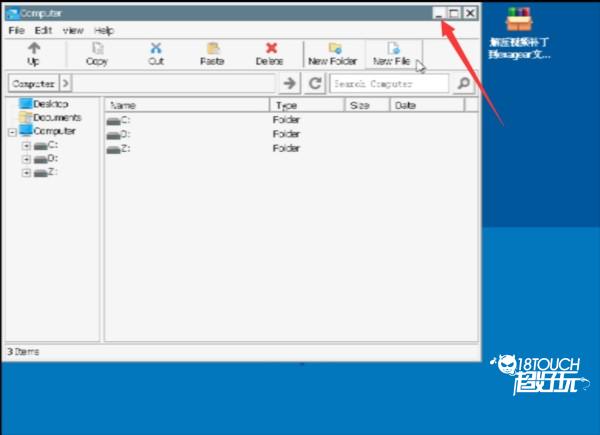600x435 pixels.
Task: Click the Search Computer input field
Action: pos(388,84)
